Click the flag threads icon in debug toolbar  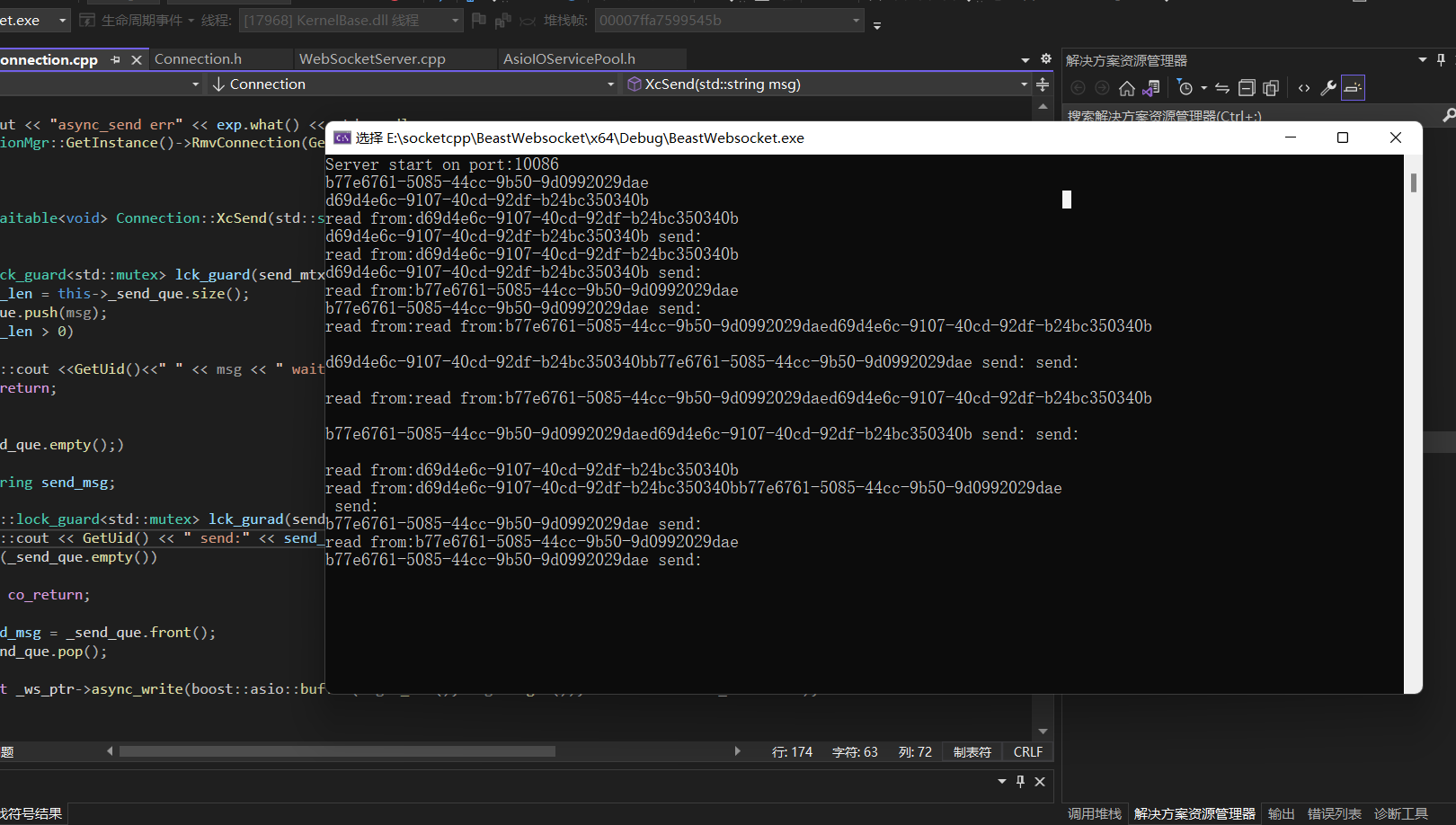[x=478, y=20]
